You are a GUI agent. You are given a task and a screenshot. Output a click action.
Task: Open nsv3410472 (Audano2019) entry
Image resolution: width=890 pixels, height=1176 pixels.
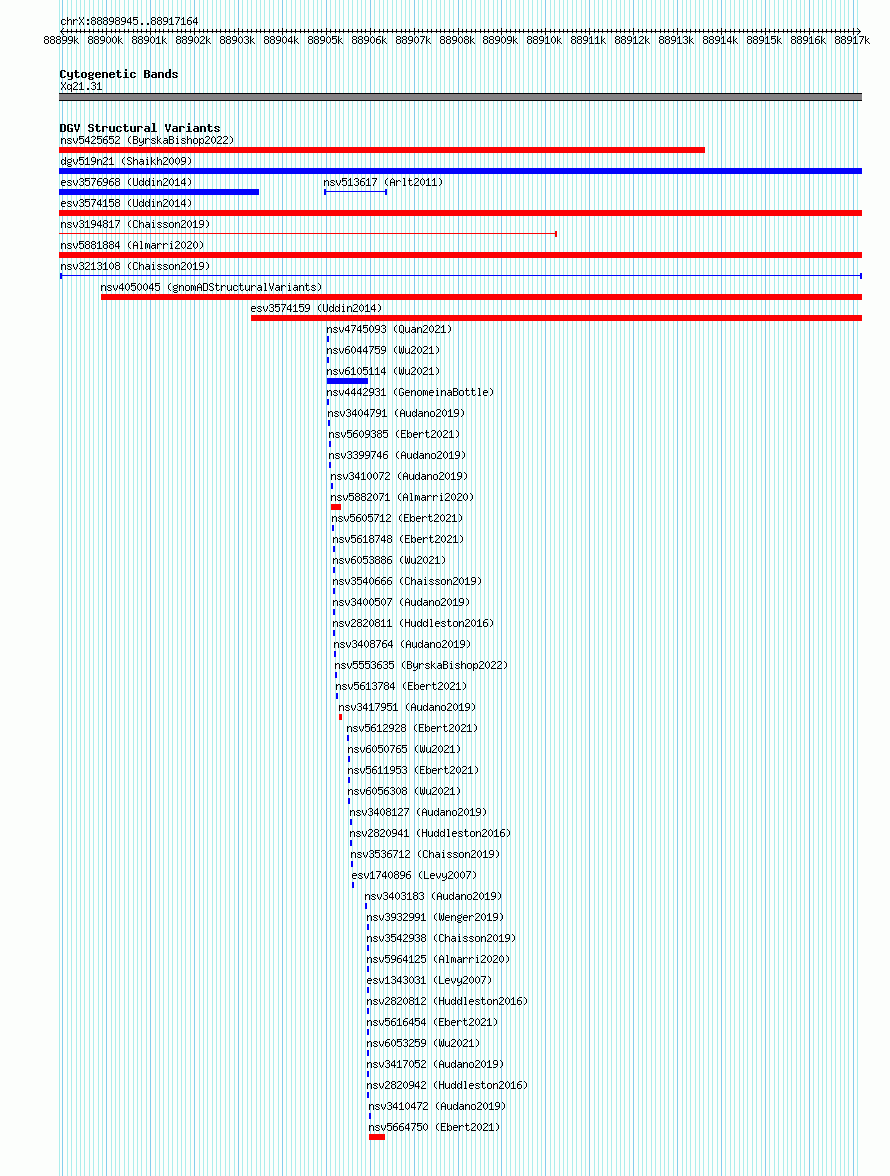pyautogui.click(x=437, y=1106)
